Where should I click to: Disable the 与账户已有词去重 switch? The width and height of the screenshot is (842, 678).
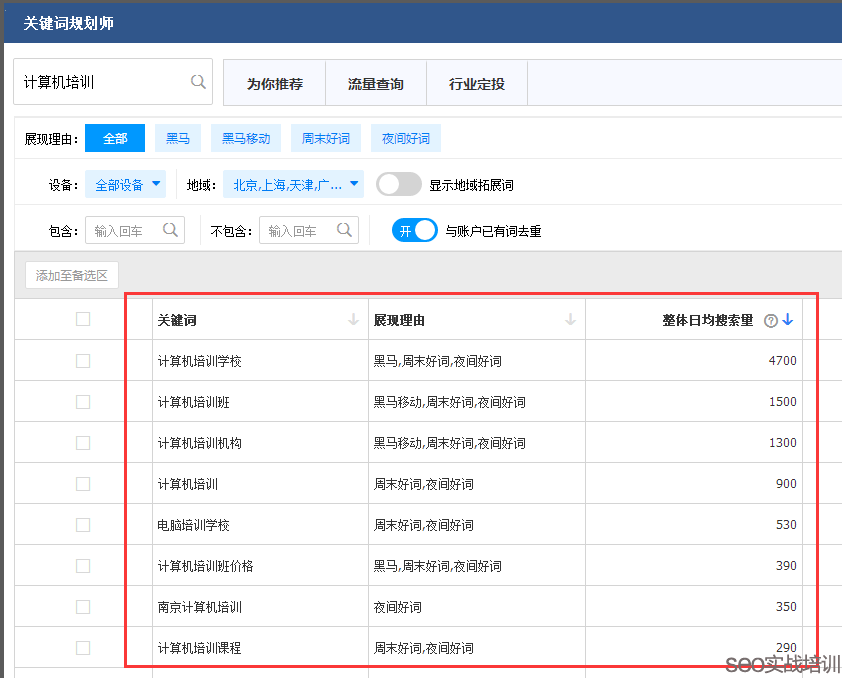[x=414, y=230]
